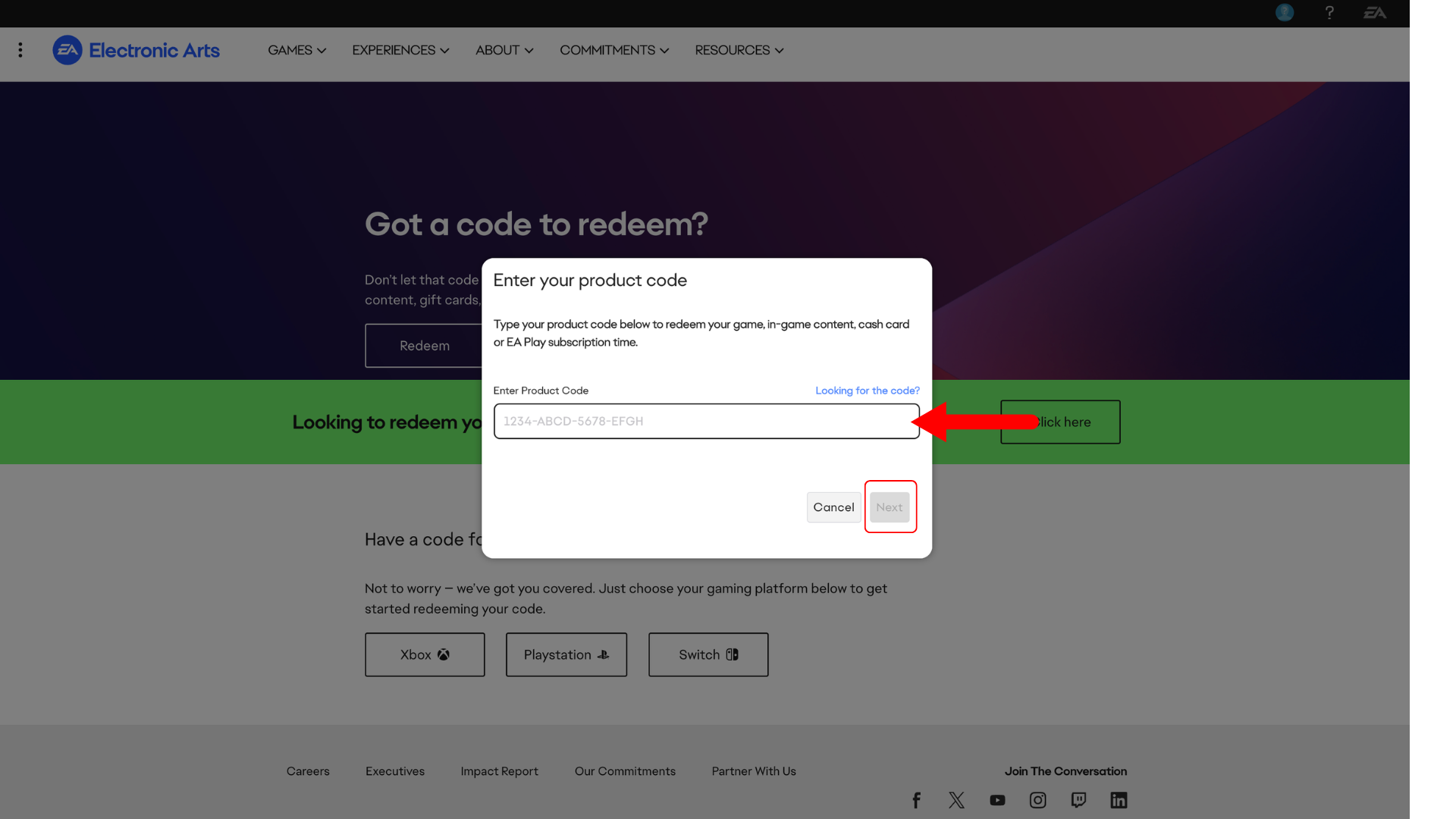Click the EA logo icon in top bar
This screenshot has width=1456, height=819.
point(1375,13)
